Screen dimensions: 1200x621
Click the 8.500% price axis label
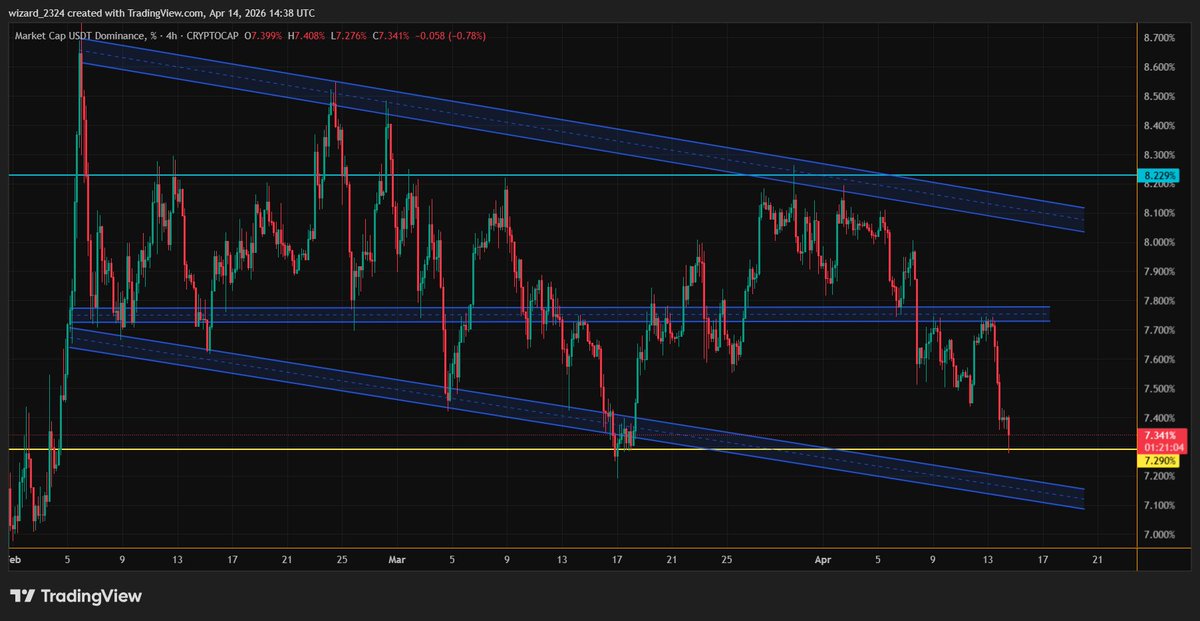pos(1158,97)
